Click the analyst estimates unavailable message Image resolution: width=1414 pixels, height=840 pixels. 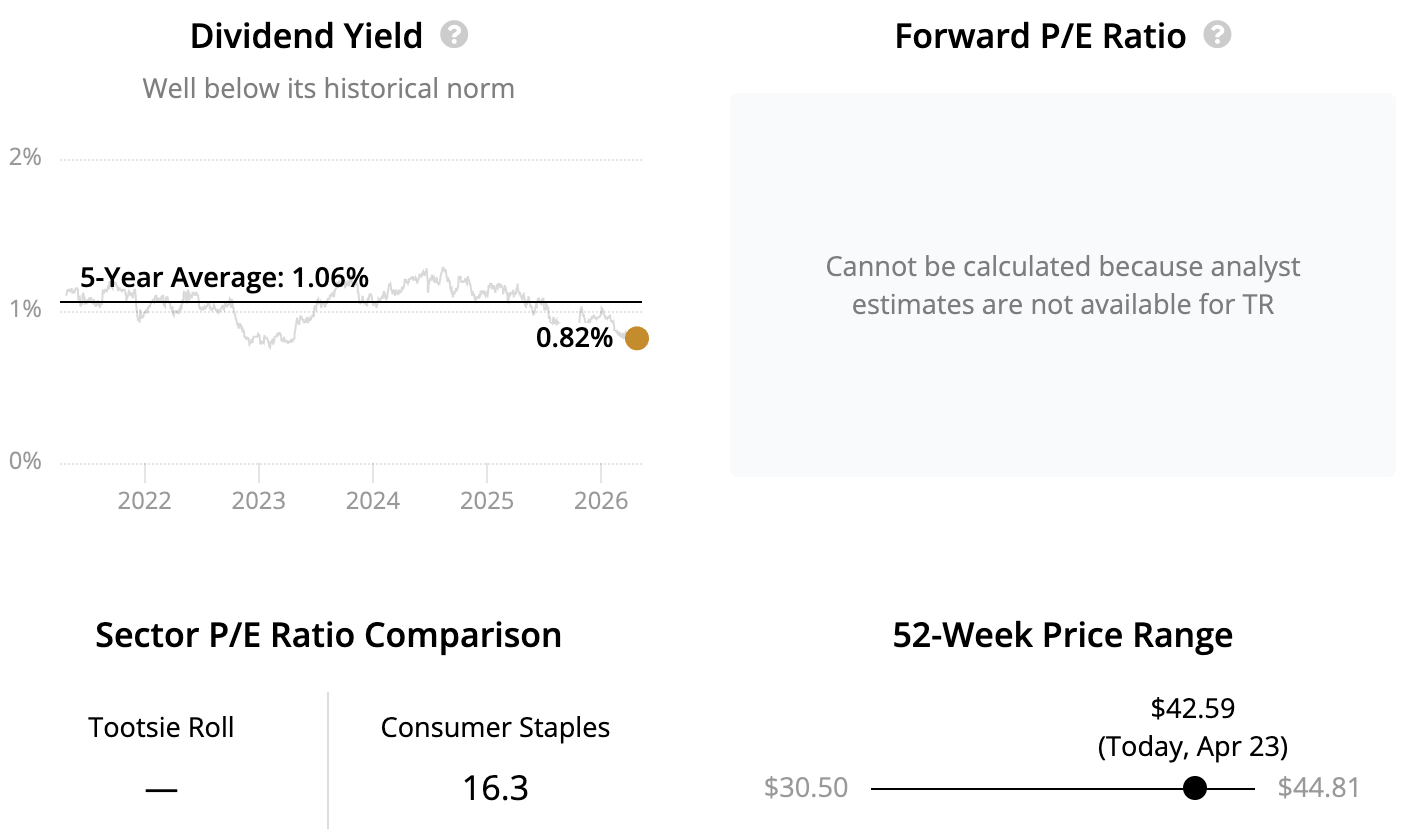coord(1063,285)
